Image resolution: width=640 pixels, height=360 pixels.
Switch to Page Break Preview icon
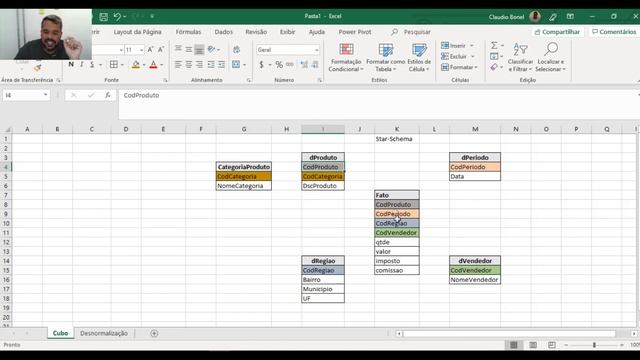[x=551, y=345]
